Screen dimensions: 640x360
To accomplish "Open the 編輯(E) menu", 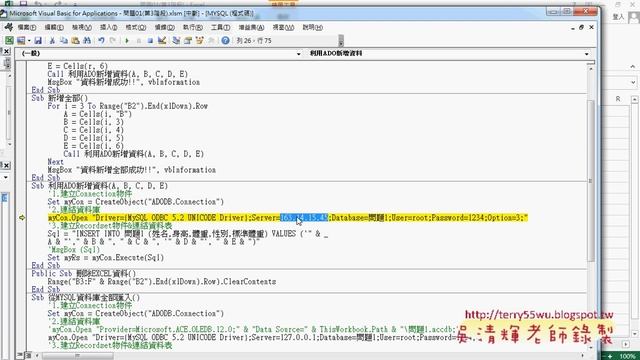I will pyautogui.click(x=54, y=27).
